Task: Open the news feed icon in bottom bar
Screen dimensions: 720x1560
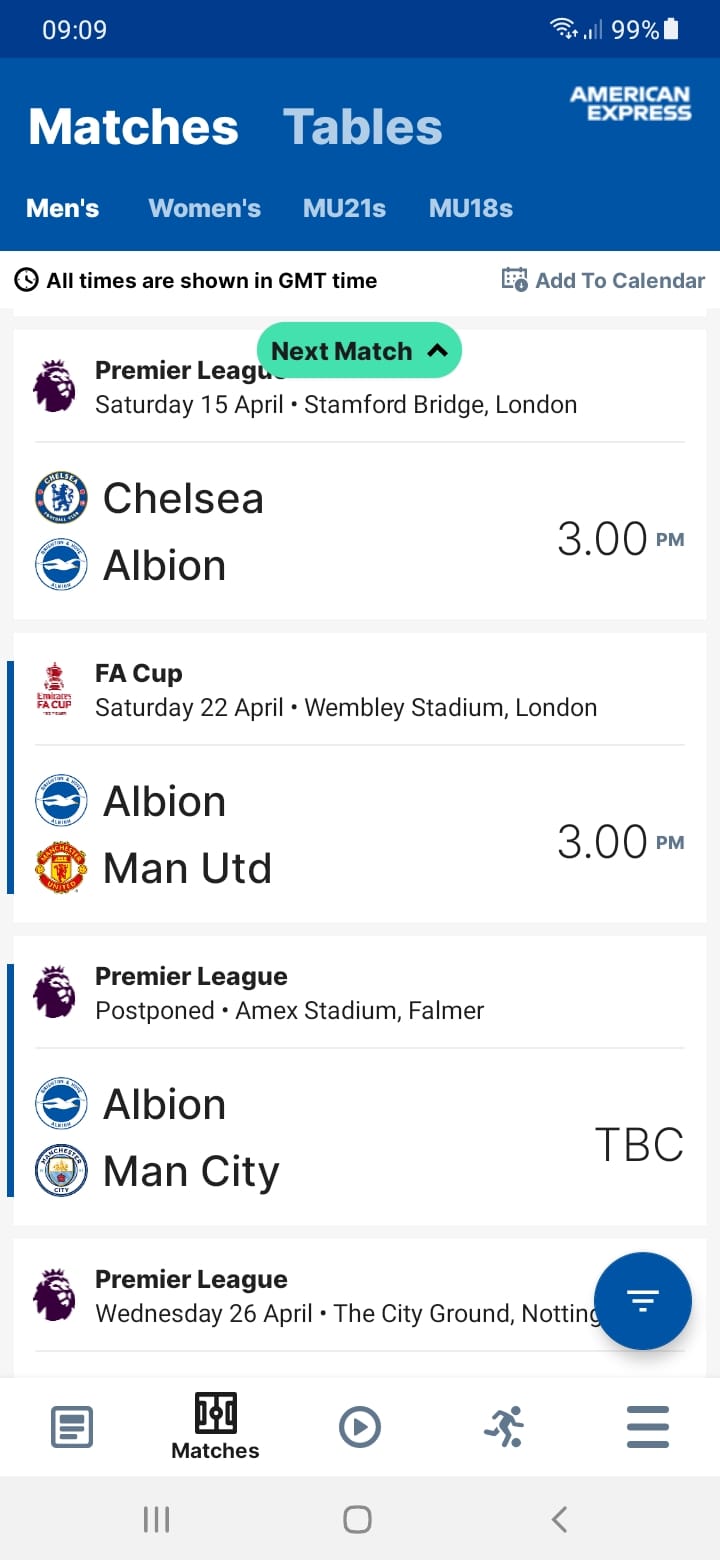Action: (72, 1426)
